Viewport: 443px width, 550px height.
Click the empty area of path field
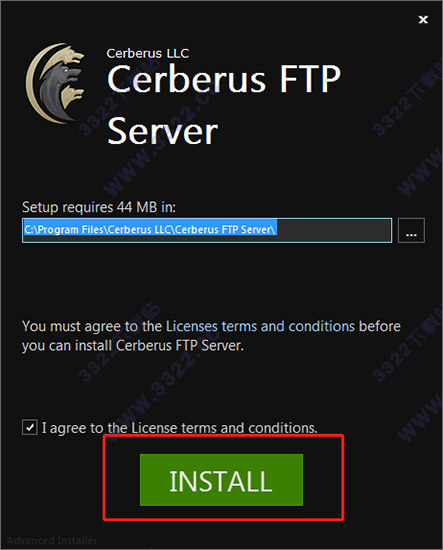(x=334, y=230)
